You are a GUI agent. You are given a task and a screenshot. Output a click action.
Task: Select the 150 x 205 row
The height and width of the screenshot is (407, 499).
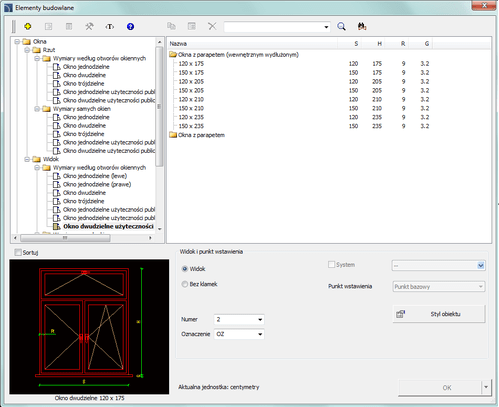pos(299,90)
